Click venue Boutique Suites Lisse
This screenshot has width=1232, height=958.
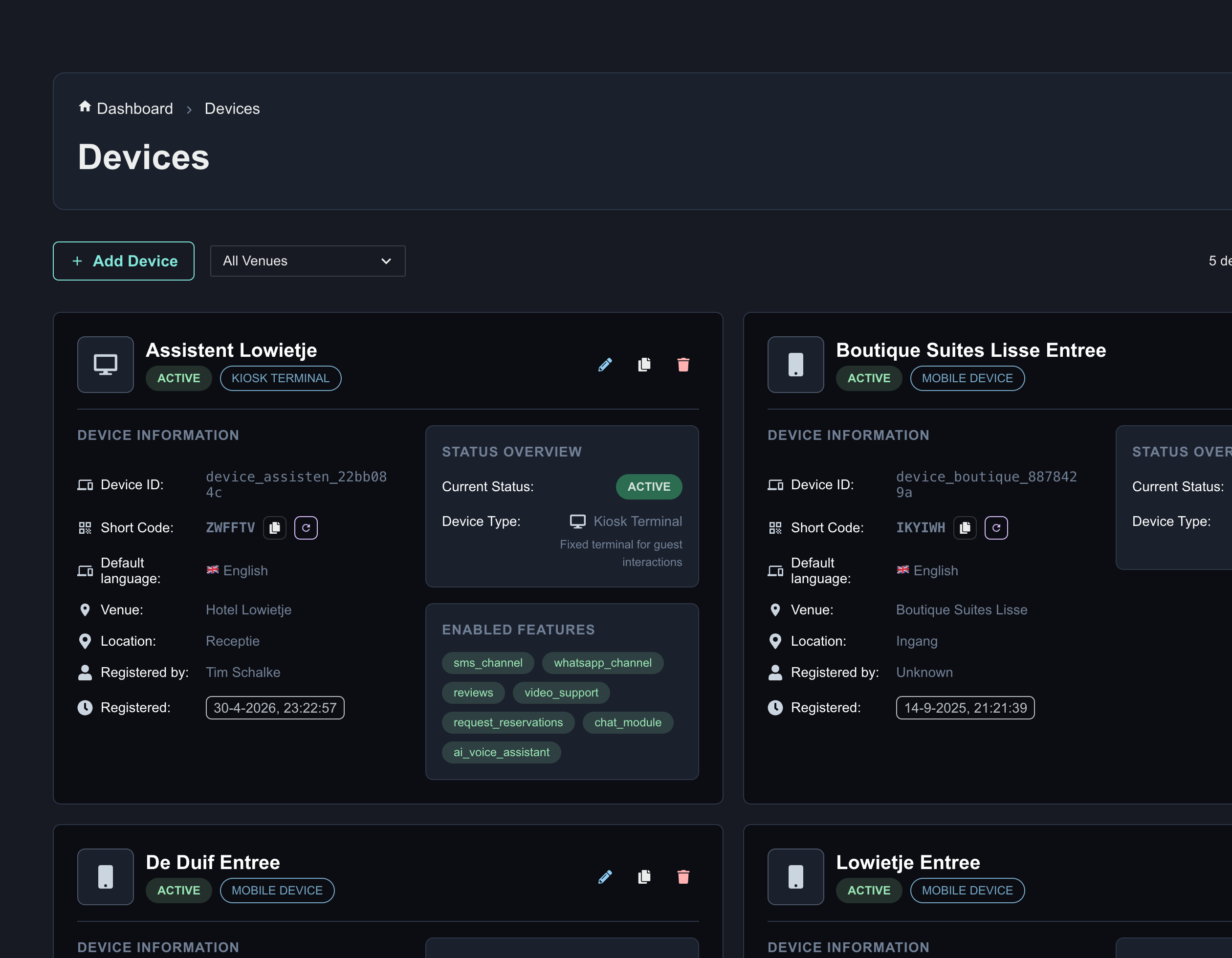962,610
